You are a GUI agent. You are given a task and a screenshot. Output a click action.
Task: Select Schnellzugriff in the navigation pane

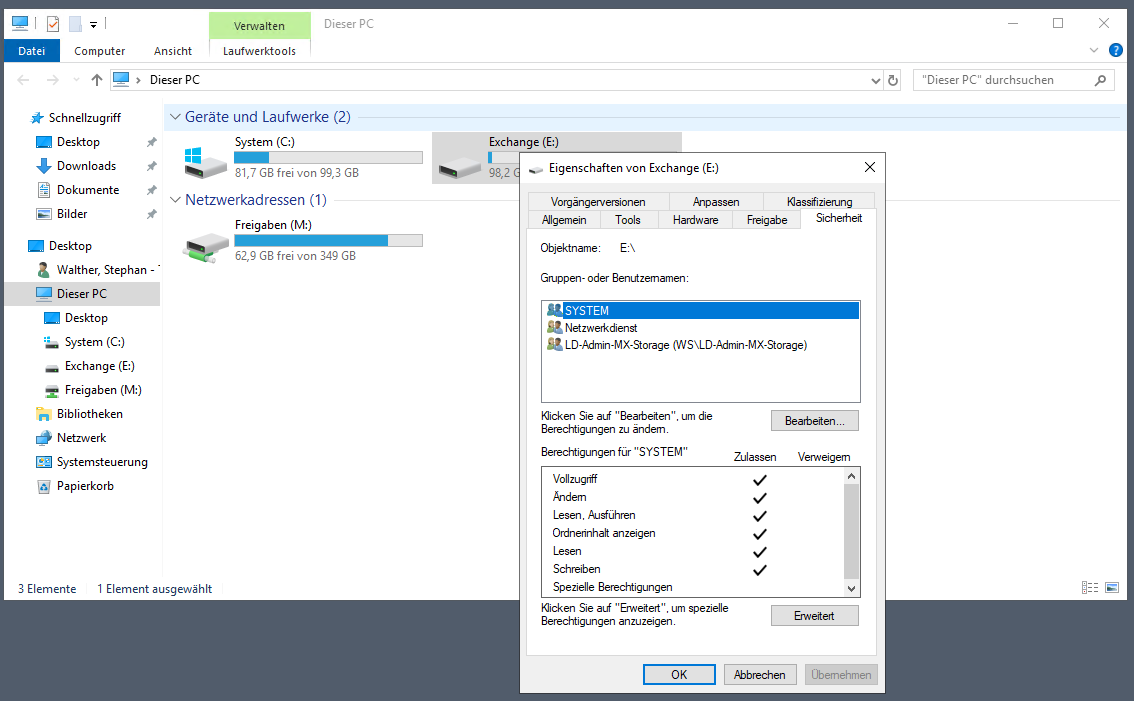click(84, 117)
